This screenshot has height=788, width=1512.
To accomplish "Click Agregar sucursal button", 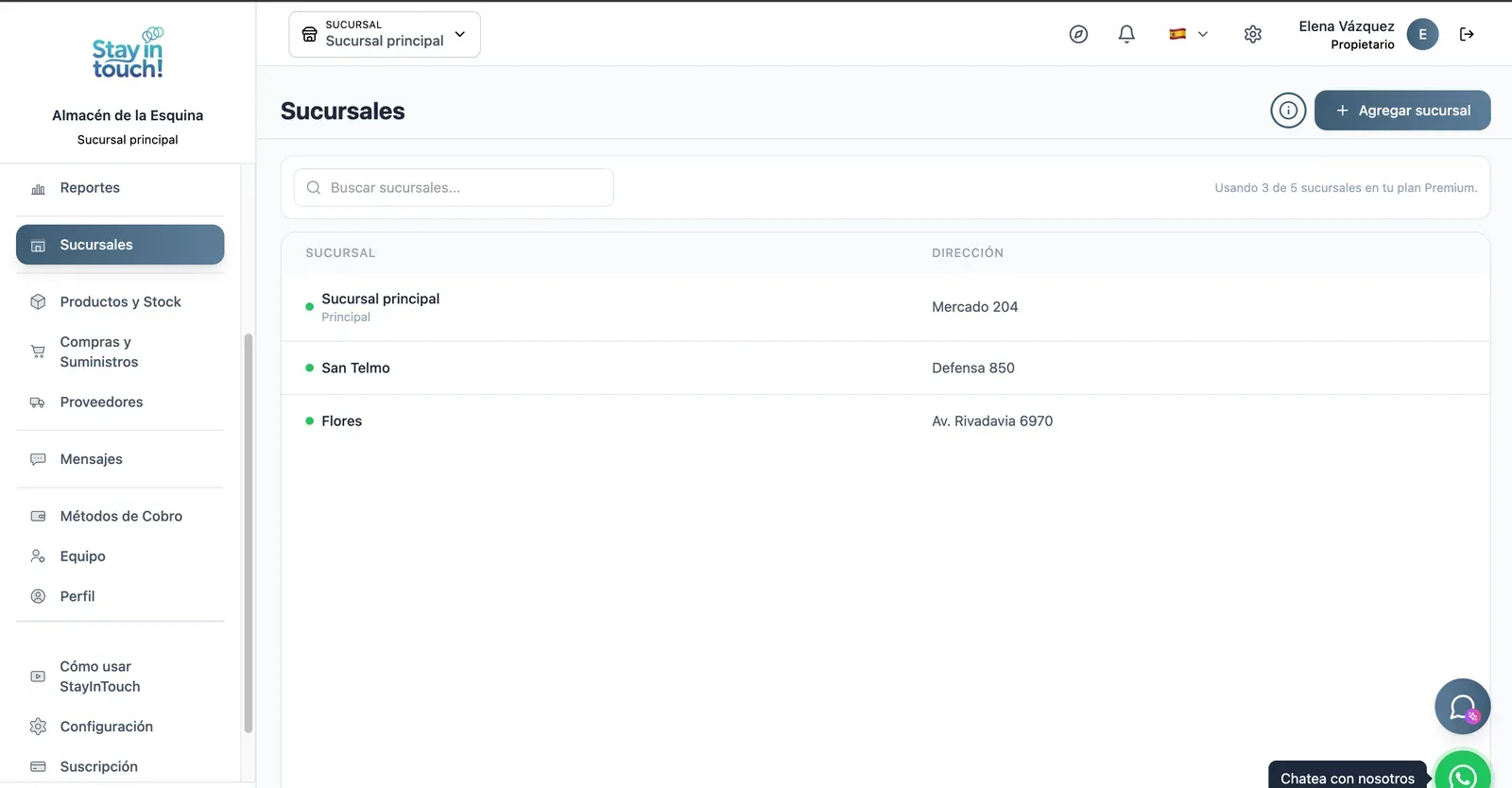I will [x=1402, y=111].
